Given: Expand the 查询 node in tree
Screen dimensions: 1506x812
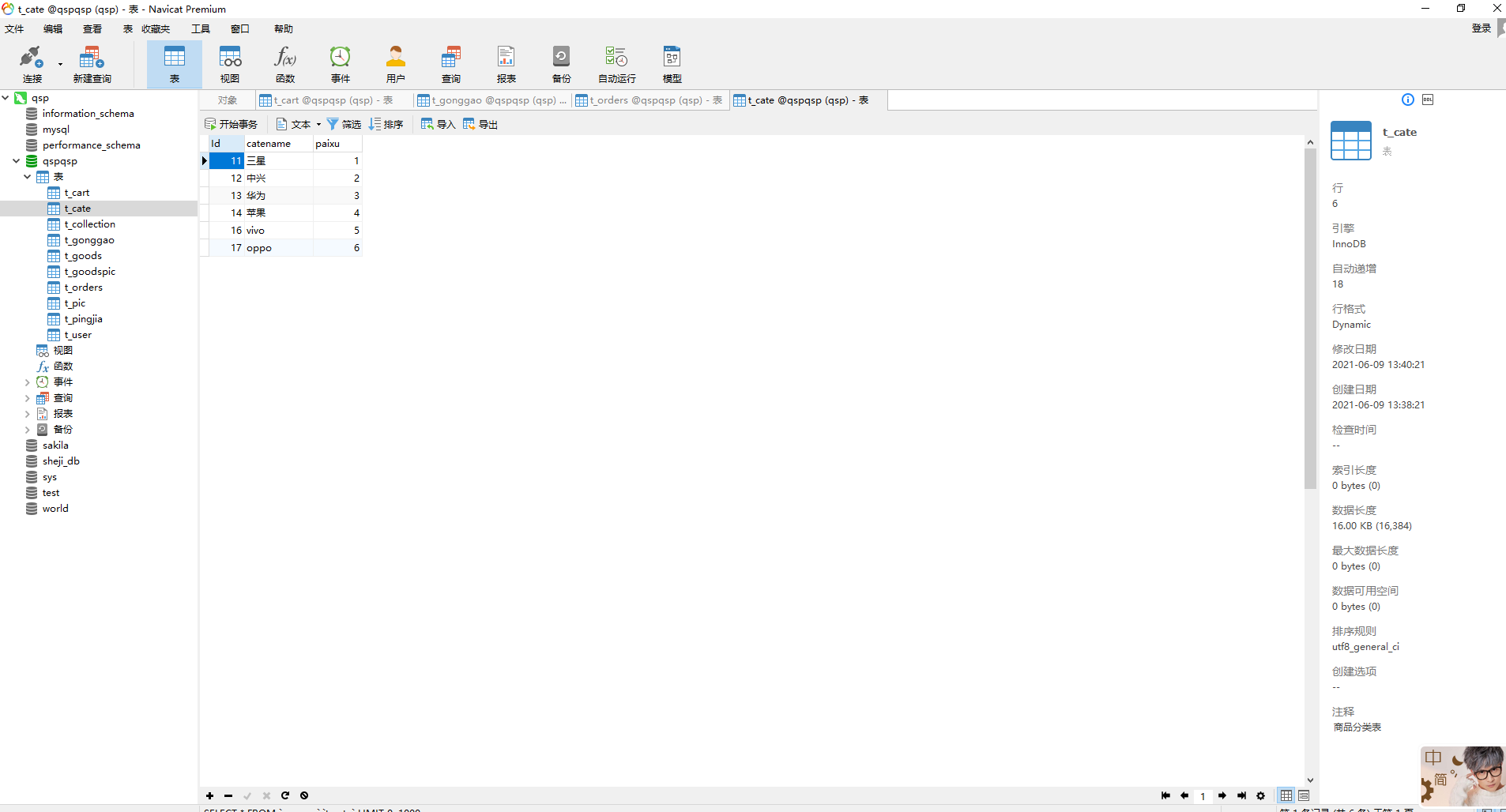Looking at the screenshot, I should 28,398.
